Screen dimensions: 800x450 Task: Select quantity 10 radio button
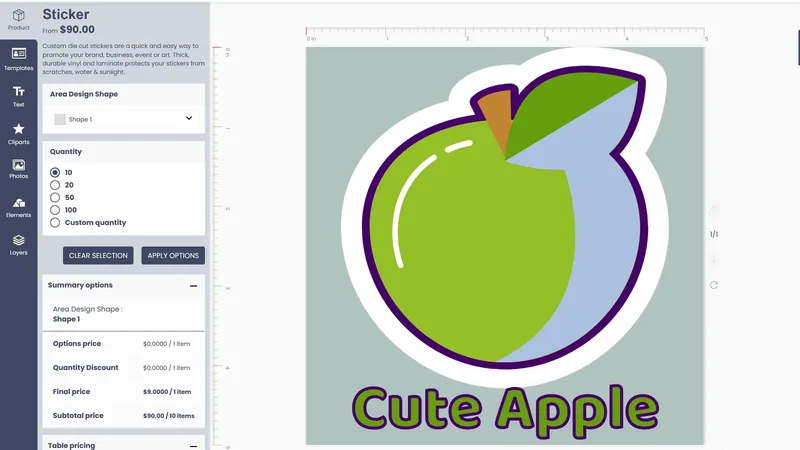[x=55, y=172]
